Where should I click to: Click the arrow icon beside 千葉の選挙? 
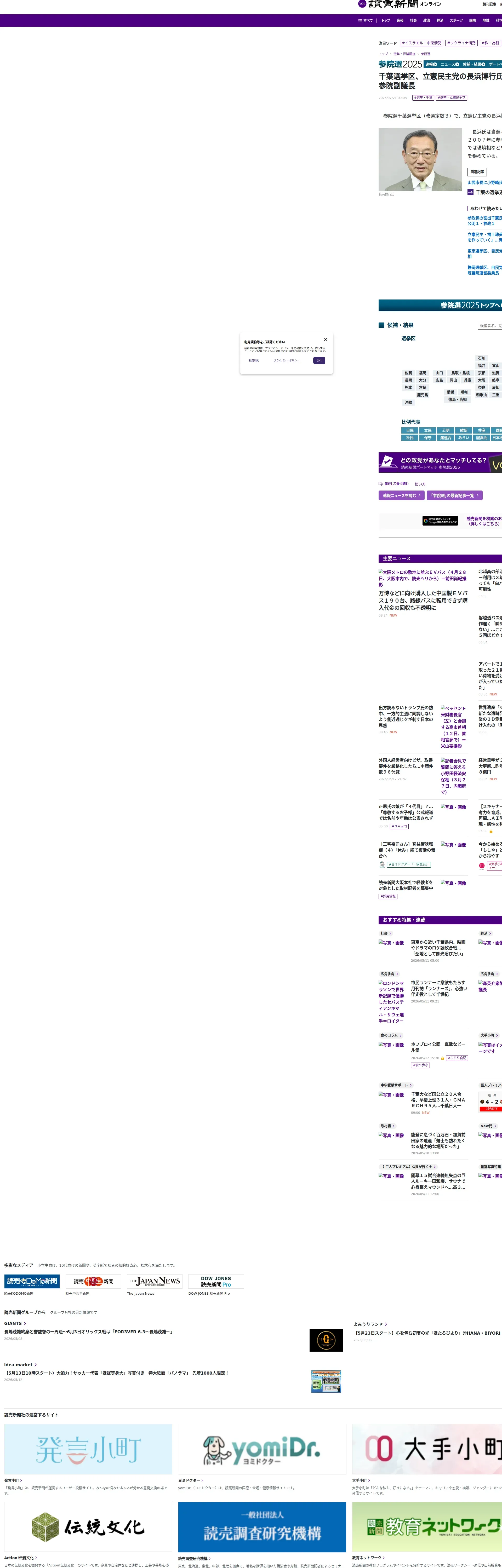pyautogui.click(x=470, y=192)
